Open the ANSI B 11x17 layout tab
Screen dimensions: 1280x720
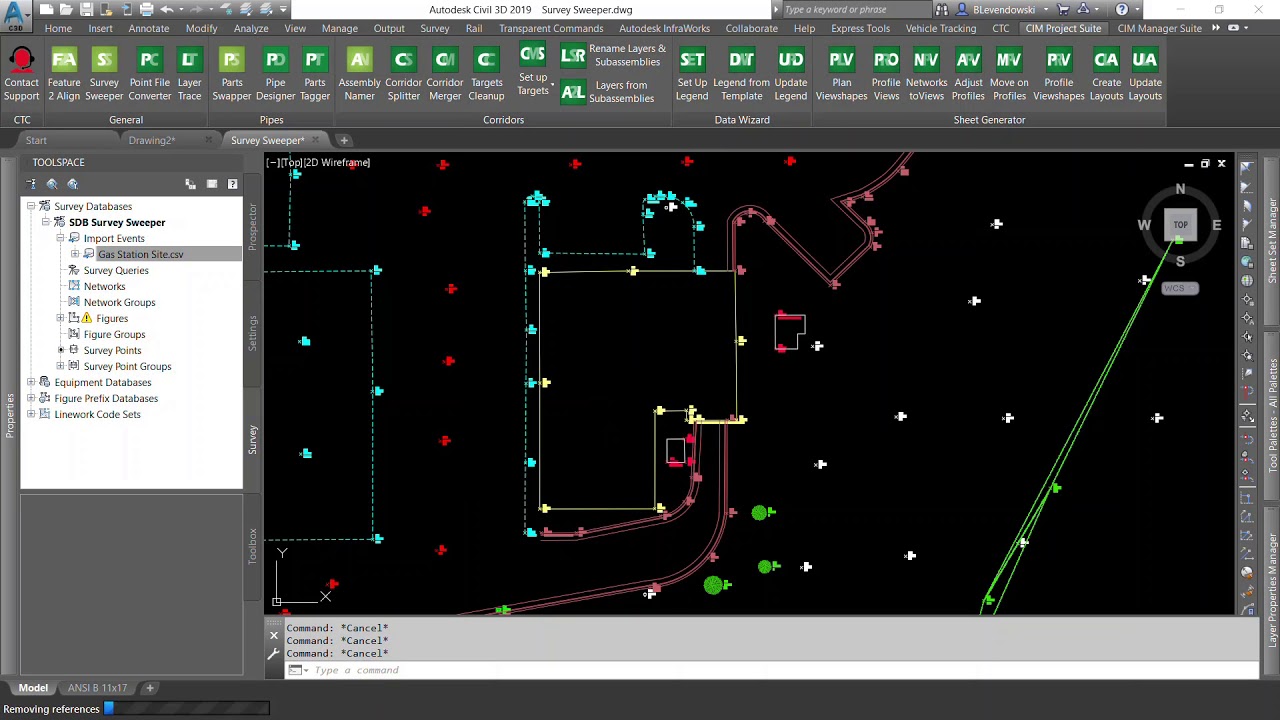pos(97,688)
